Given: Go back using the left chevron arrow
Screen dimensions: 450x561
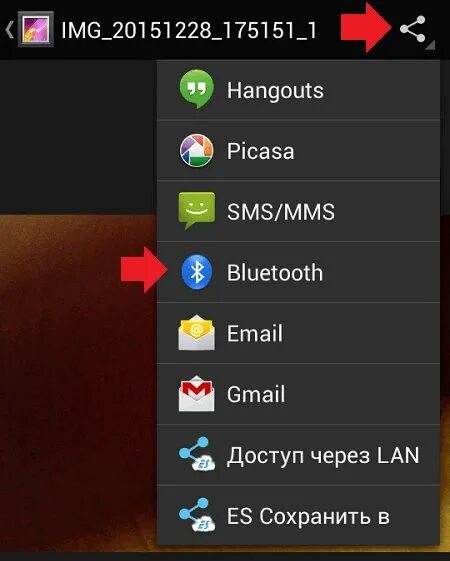Looking at the screenshot, I should tap(10, 29).
